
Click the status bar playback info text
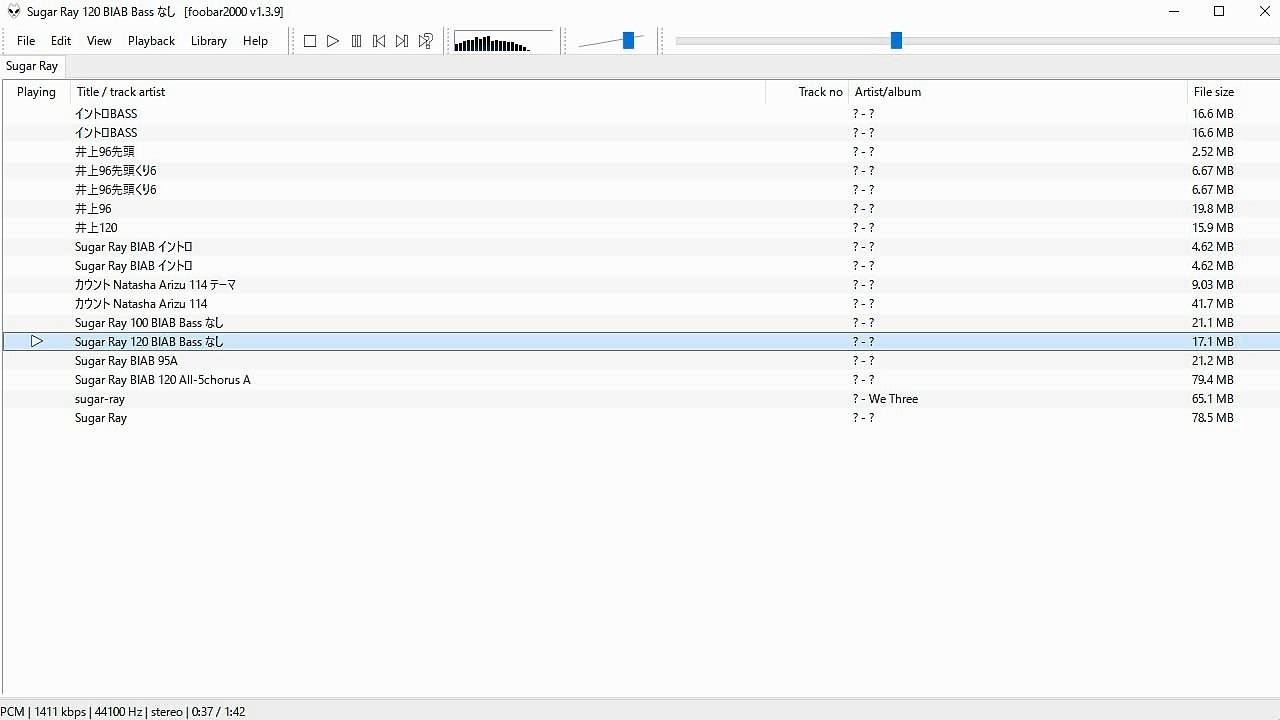coord(123,712)
